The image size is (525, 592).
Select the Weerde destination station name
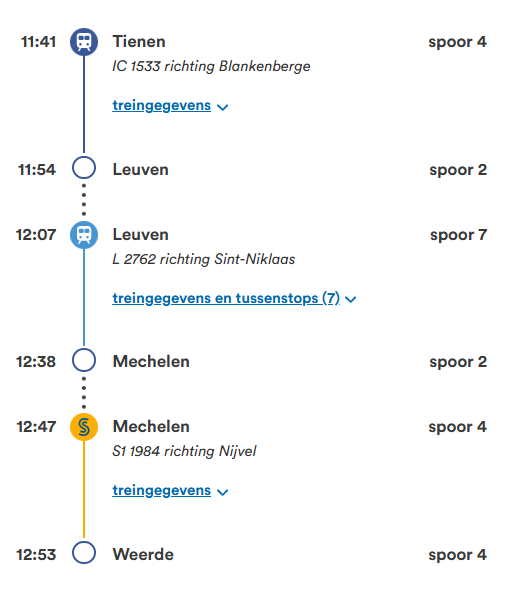tap(143, 555)
